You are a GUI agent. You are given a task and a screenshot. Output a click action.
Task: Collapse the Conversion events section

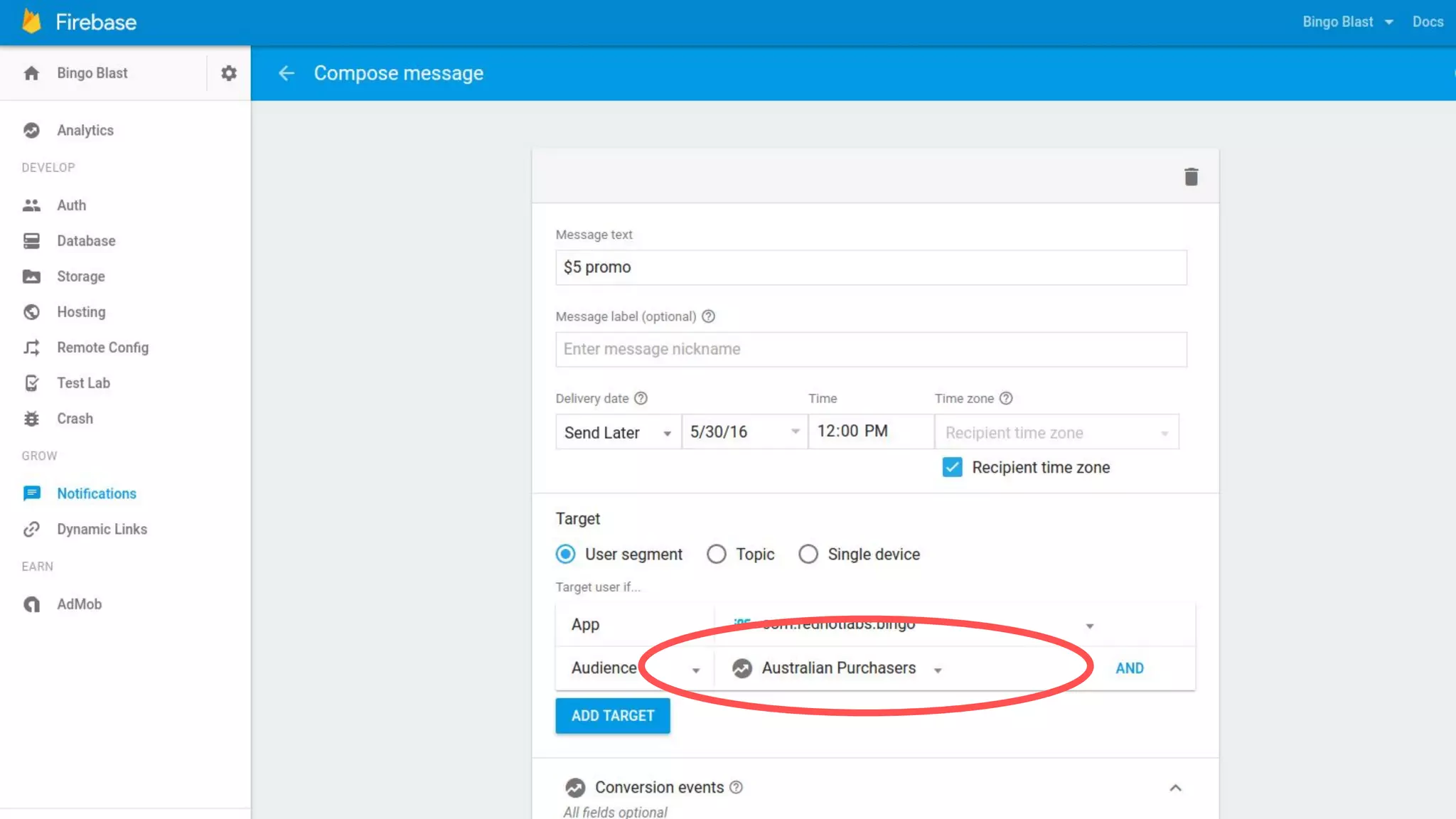click(1175, 788)
